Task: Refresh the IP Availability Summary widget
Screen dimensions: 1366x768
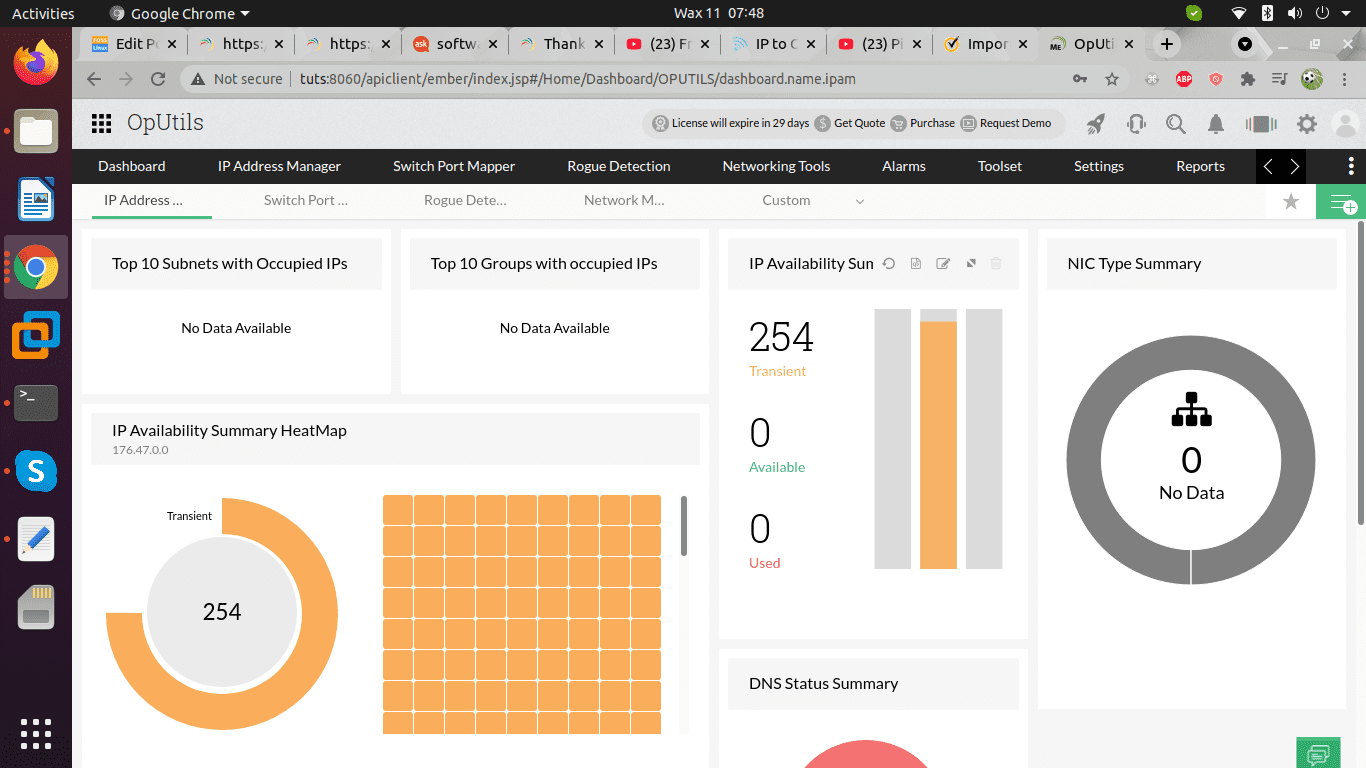Action: tap(888, 264)
